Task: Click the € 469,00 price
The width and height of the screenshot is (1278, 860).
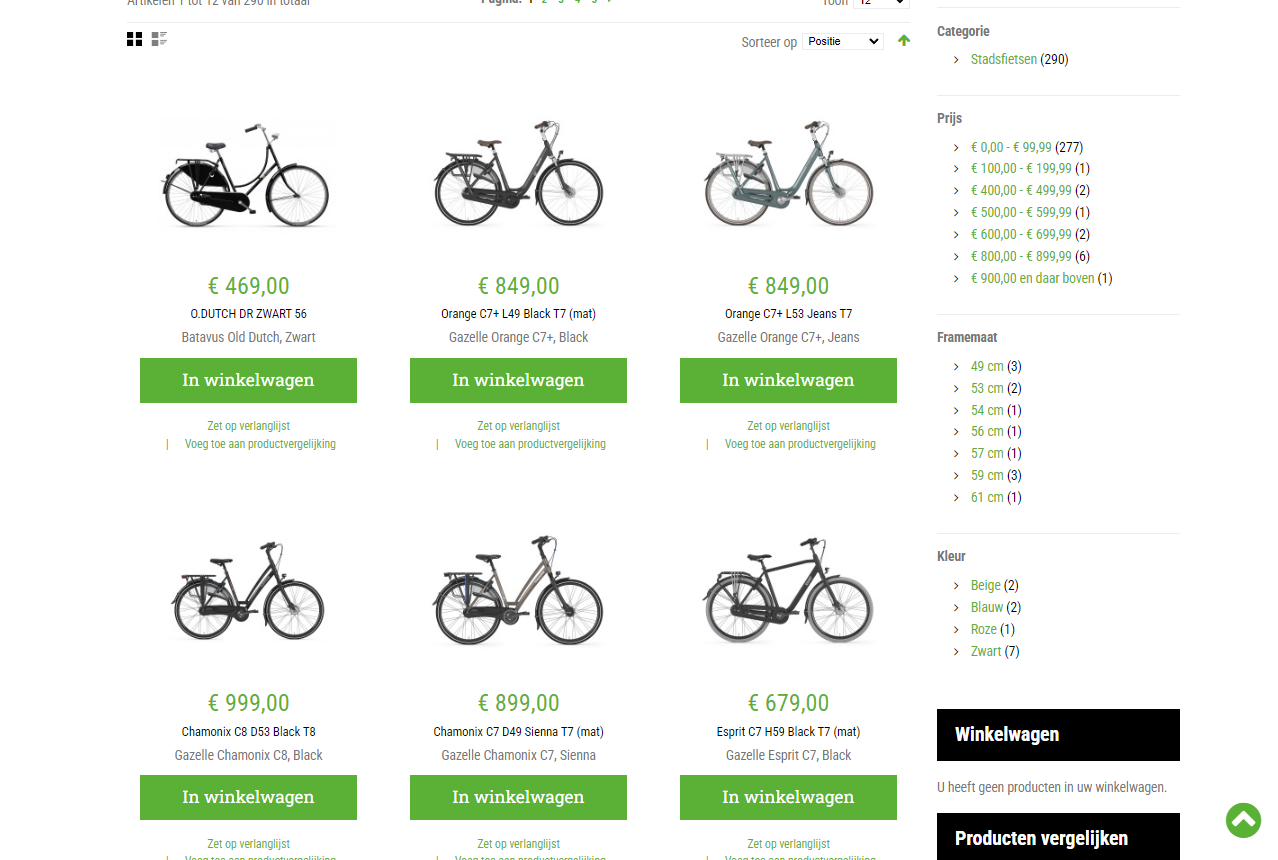Action: pos(248,286)
